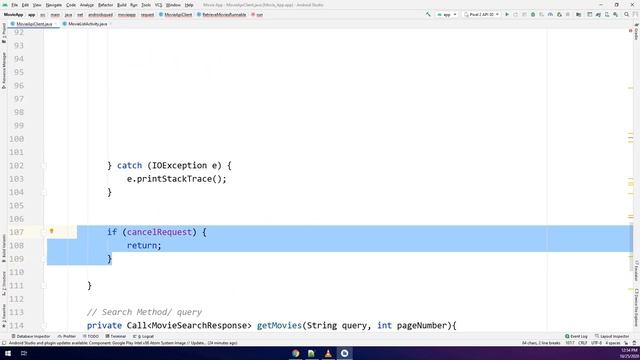Open the Tools menu
640x360 pixels.
(x=146, y=5)
